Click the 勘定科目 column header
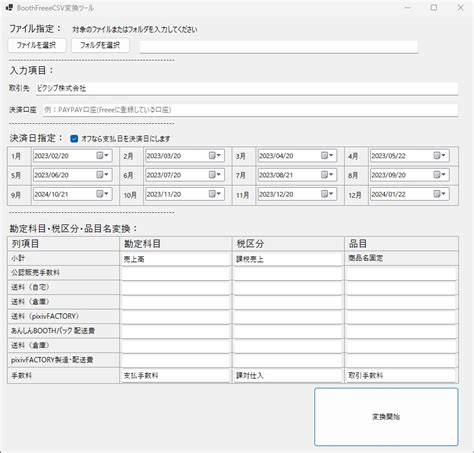 142,244
